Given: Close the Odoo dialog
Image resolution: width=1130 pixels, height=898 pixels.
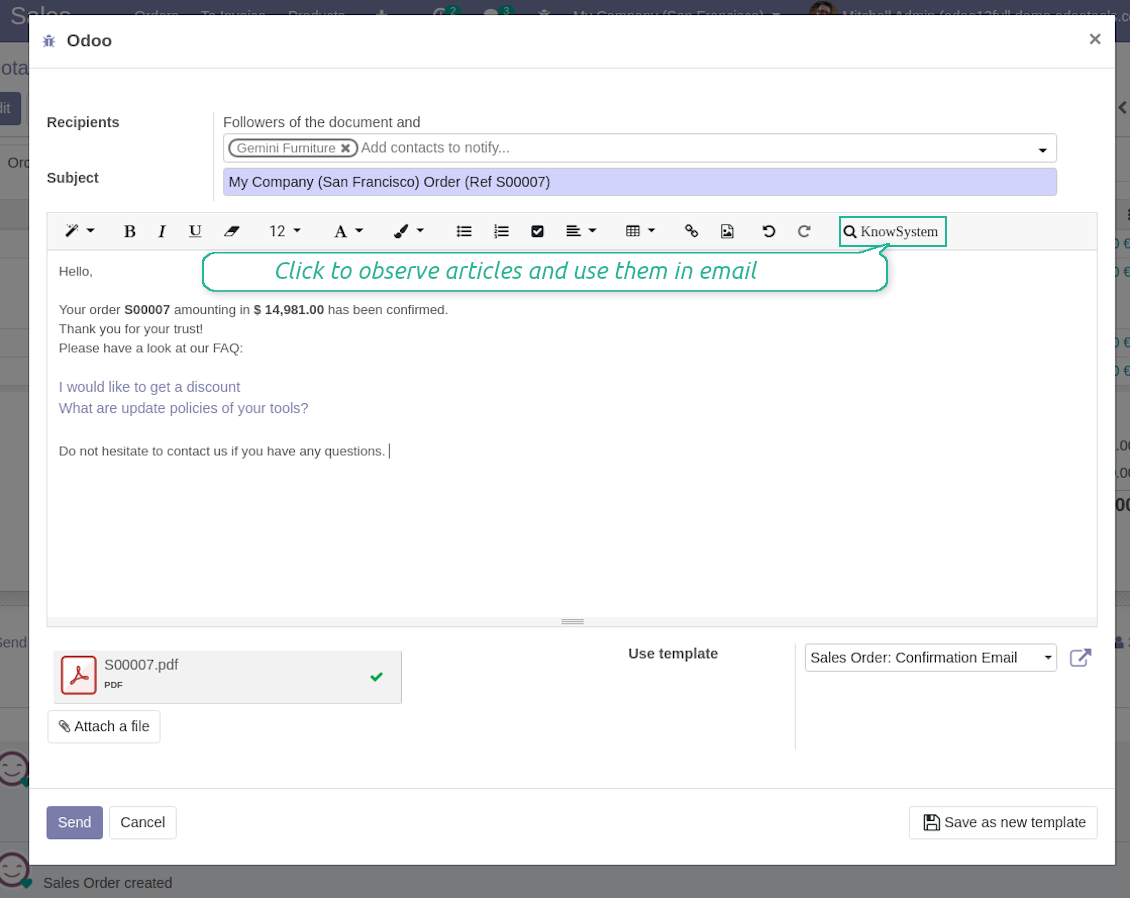Looking at the screenshot, I should click(1095, 39).
